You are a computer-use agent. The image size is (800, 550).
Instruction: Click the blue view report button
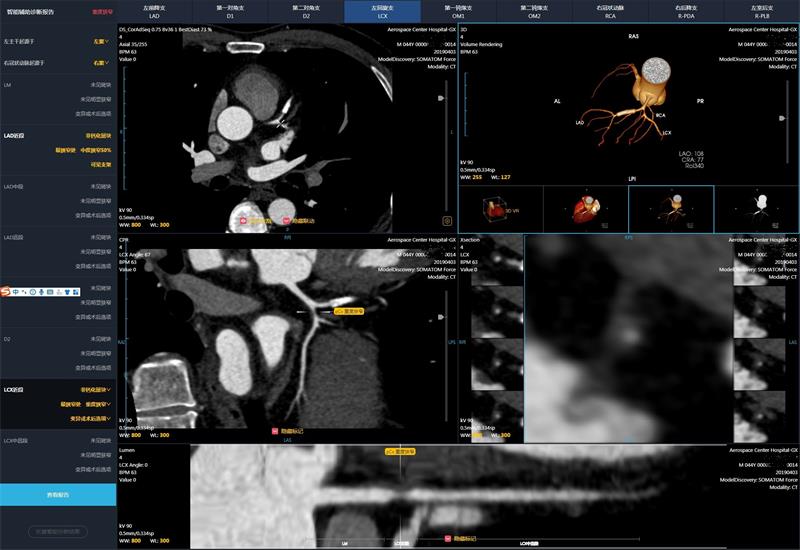[58, 495]
